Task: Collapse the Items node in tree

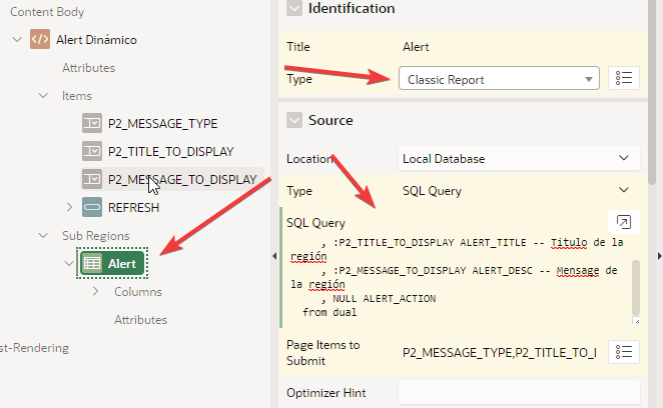Action: [x=43, y=96]
